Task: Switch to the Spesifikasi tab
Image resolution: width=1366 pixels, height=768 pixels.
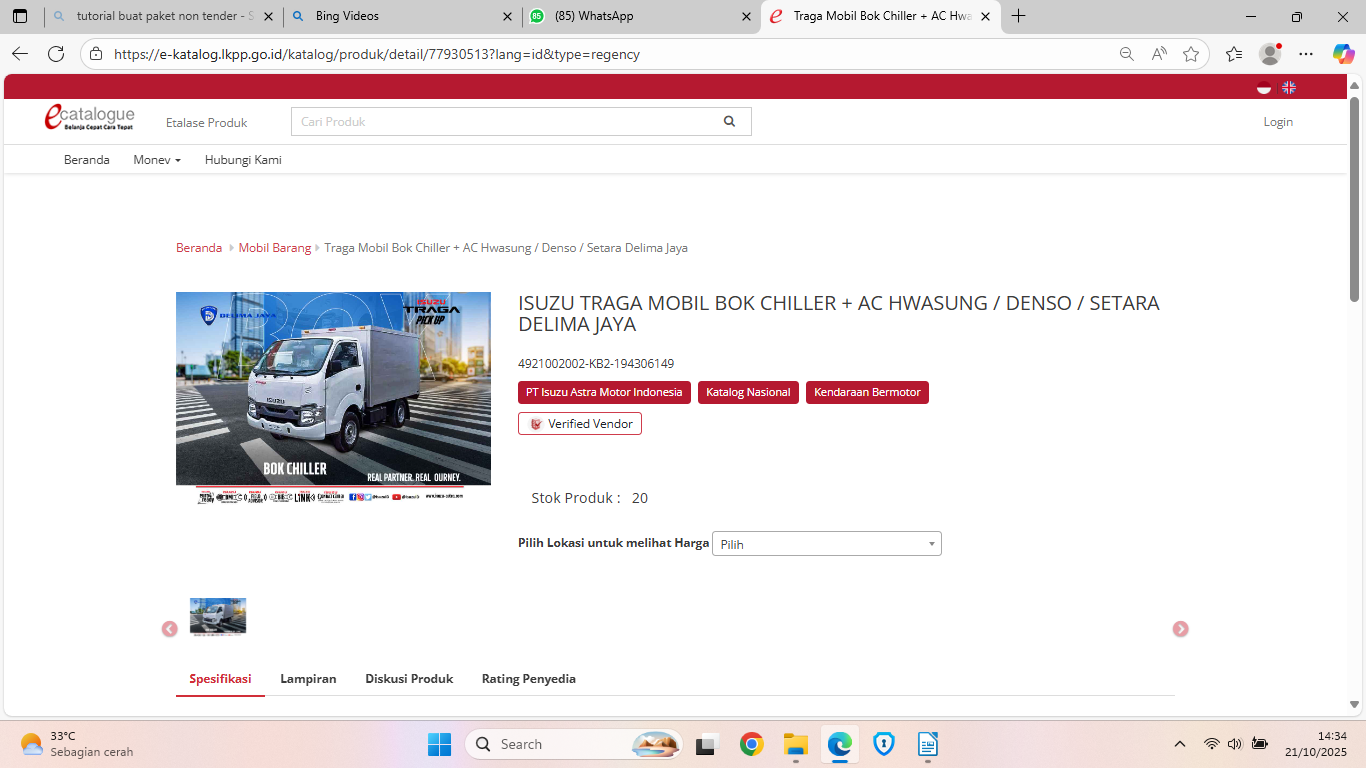Action: tap(220, 679)
